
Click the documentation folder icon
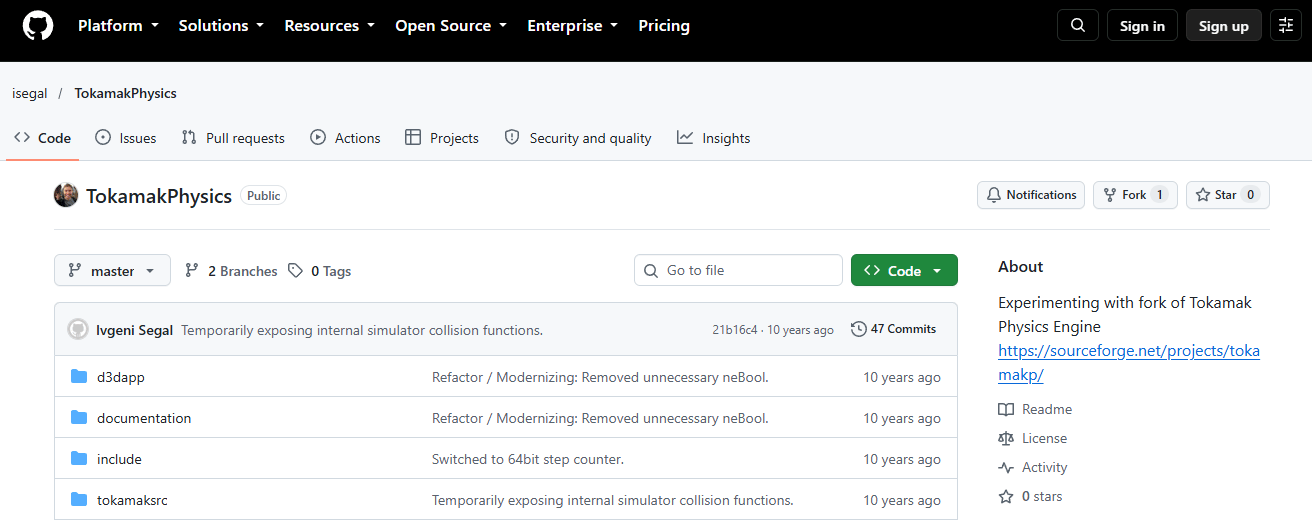79,418
